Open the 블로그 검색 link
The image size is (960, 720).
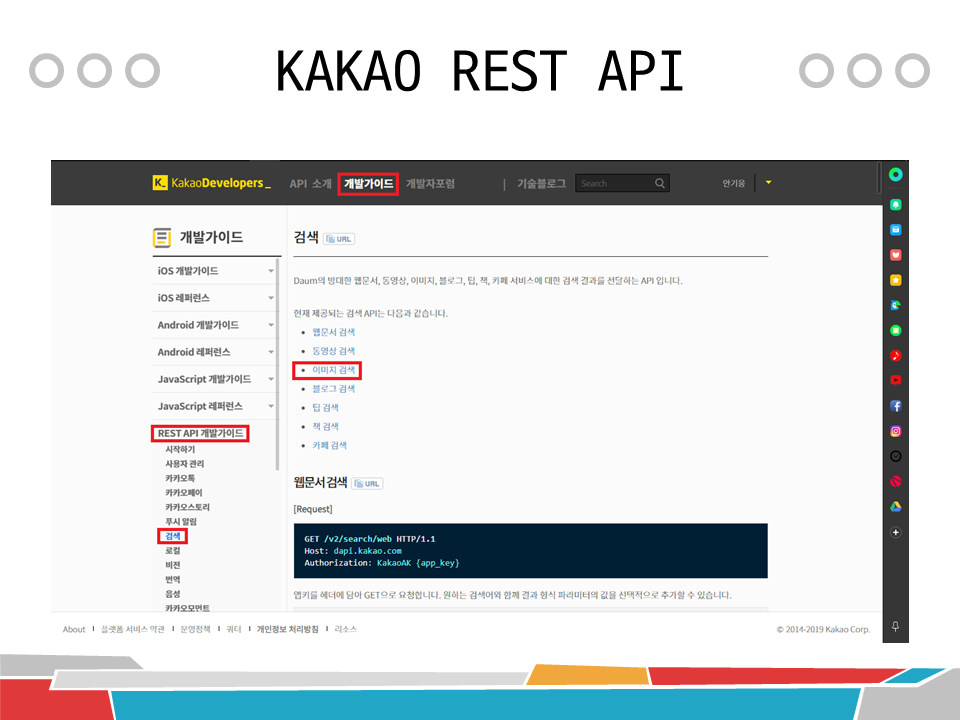(x=334, y=389)
